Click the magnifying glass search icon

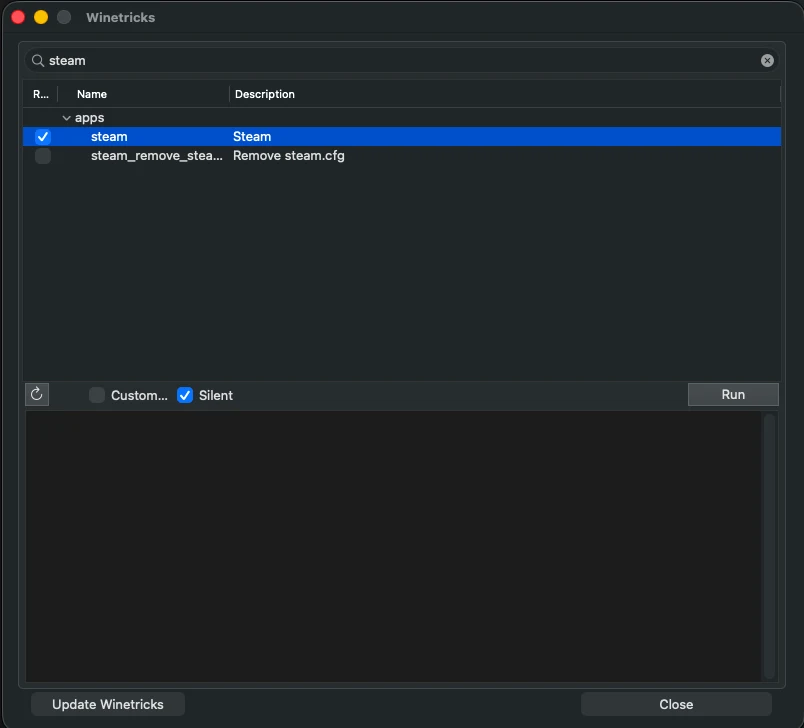(x=38, y=60)
